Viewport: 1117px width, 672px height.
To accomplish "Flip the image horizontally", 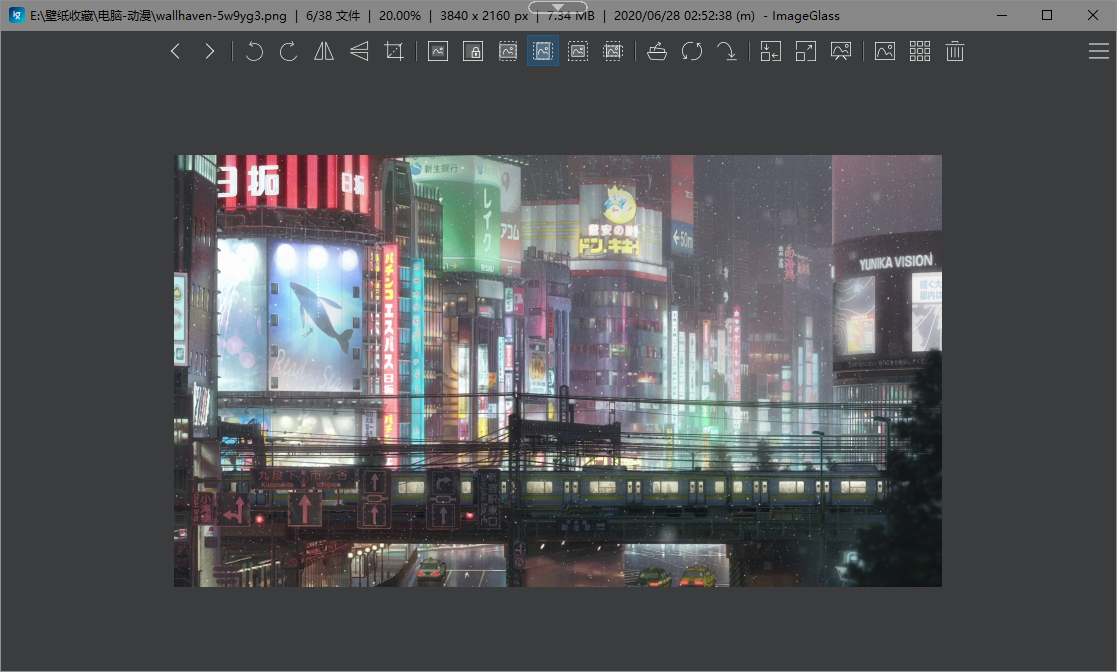I will coord(324,51).
